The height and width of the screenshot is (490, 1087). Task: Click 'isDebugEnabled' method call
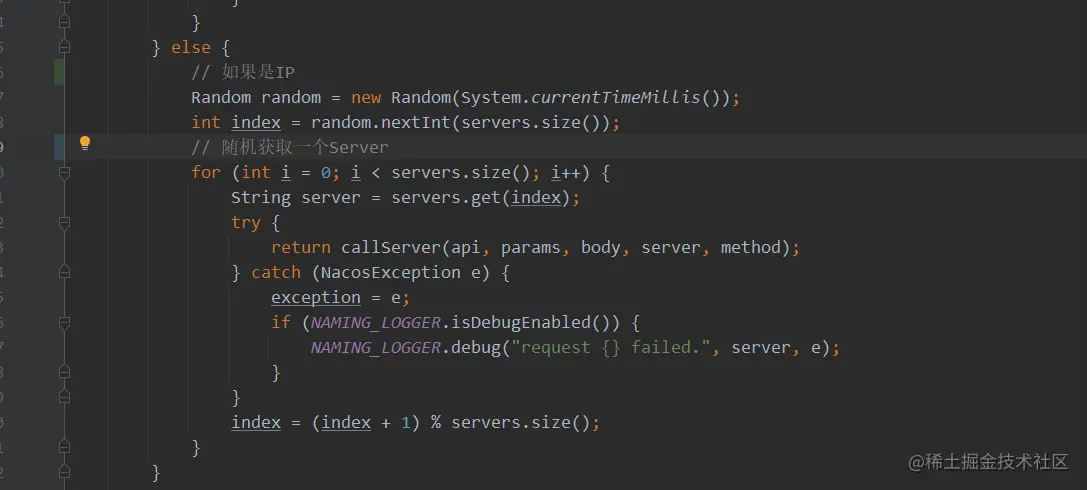click(x=520, y=322)
